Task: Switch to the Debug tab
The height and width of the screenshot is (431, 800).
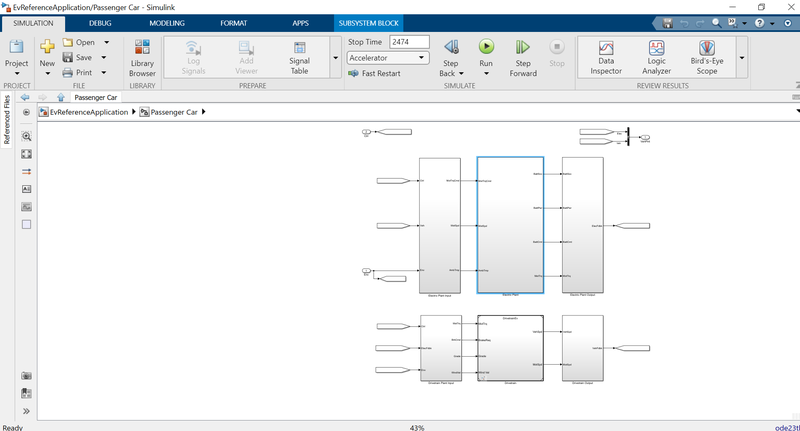Action: pos(100,23)
